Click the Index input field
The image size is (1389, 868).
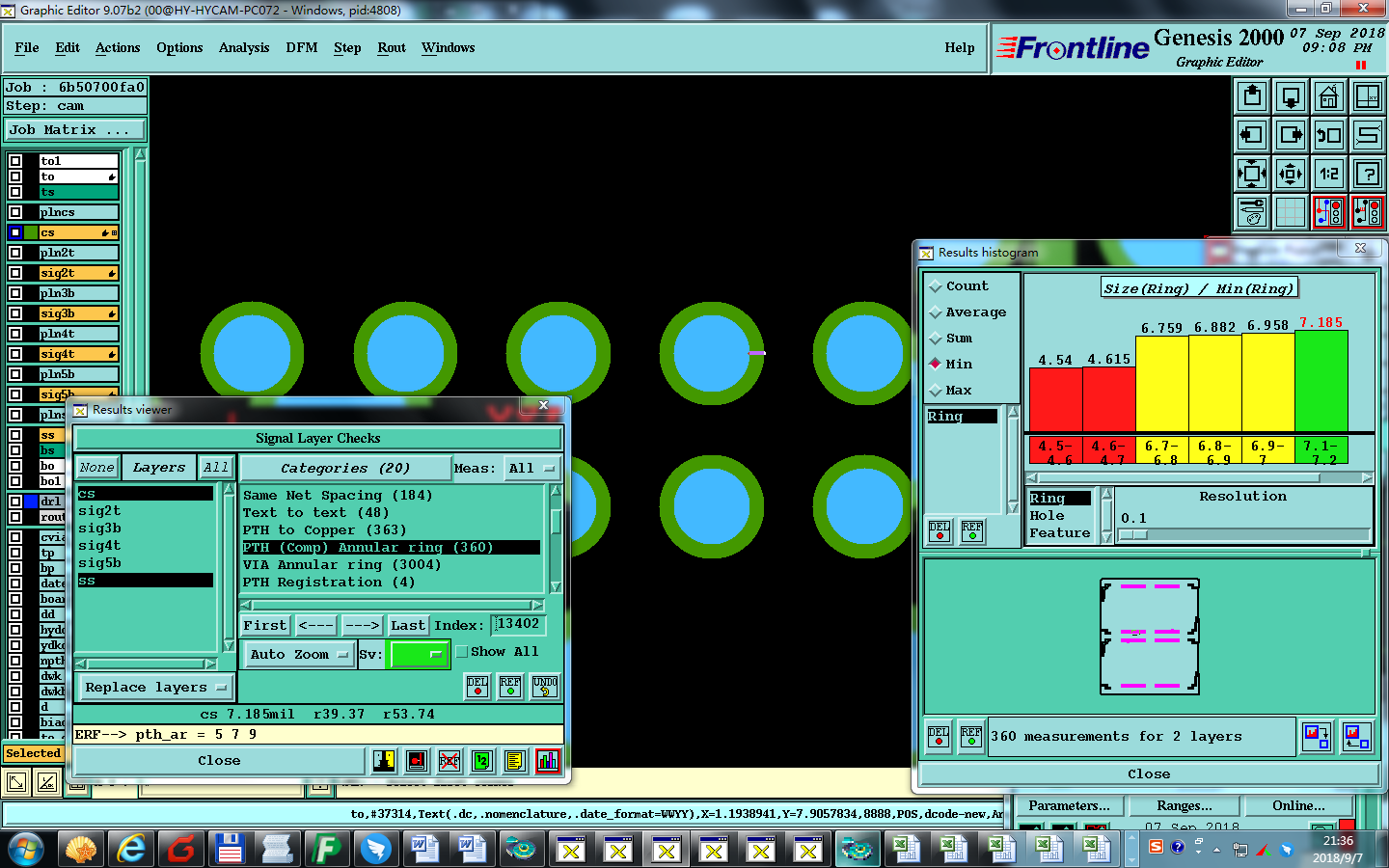tap(519, 625)
